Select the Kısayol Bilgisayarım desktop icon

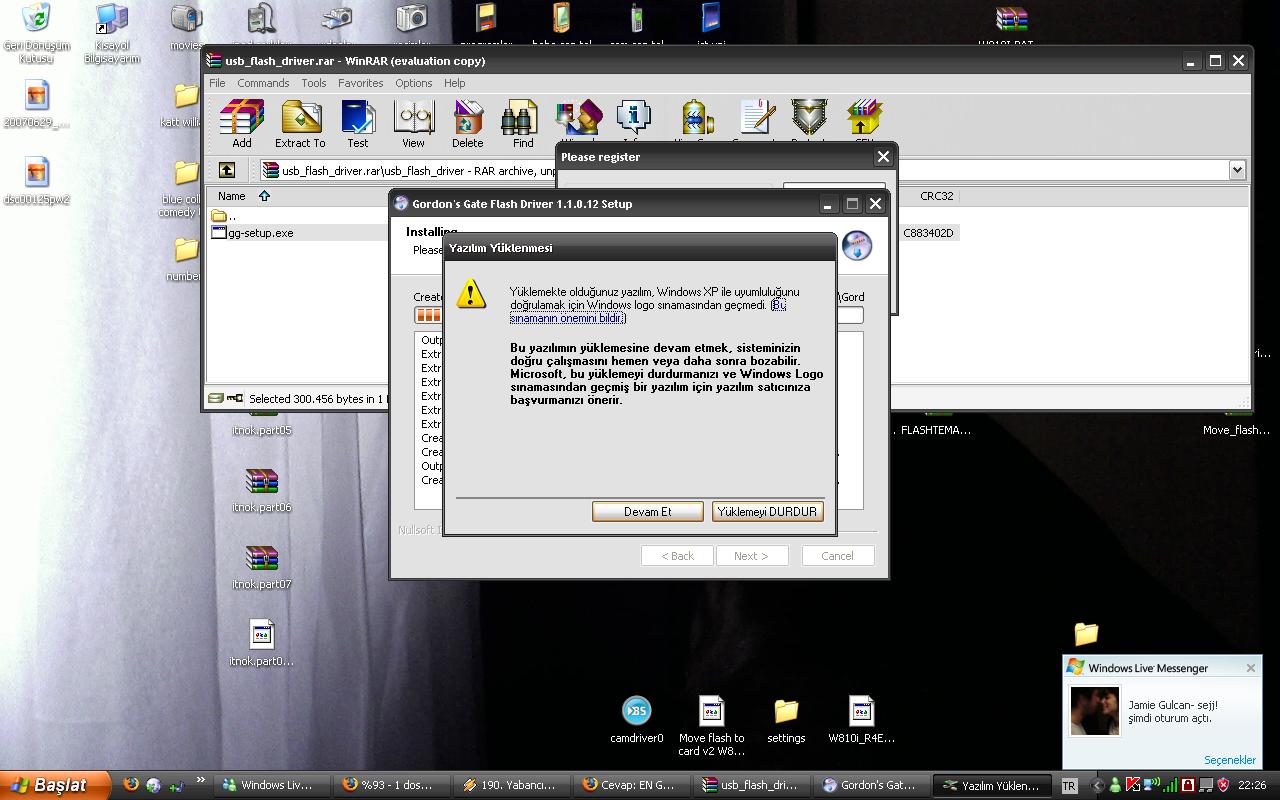pos(112,32)
